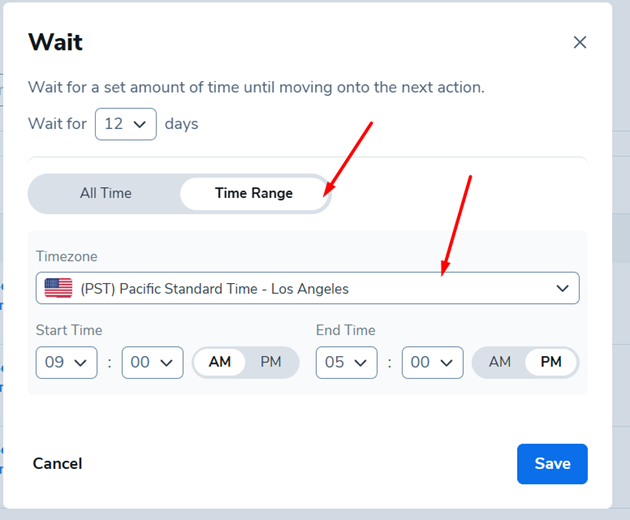Click the US flag icon in Timezone
The height and width of the screenshot is (520, 630).
(x=59, y=289)
